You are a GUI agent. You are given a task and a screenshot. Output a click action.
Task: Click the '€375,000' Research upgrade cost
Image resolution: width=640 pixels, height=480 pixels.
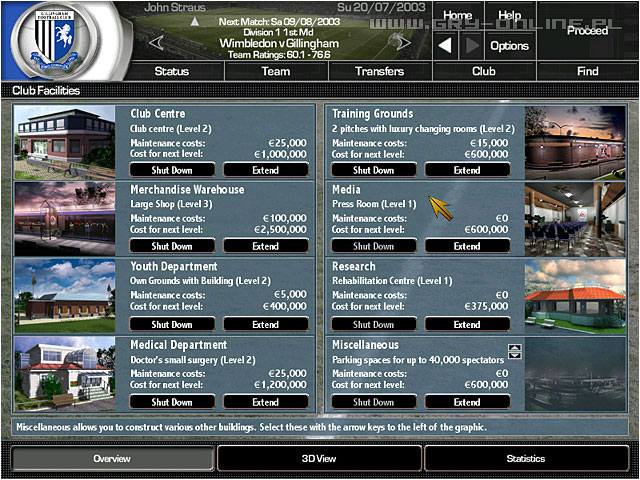tap(487, 307)
